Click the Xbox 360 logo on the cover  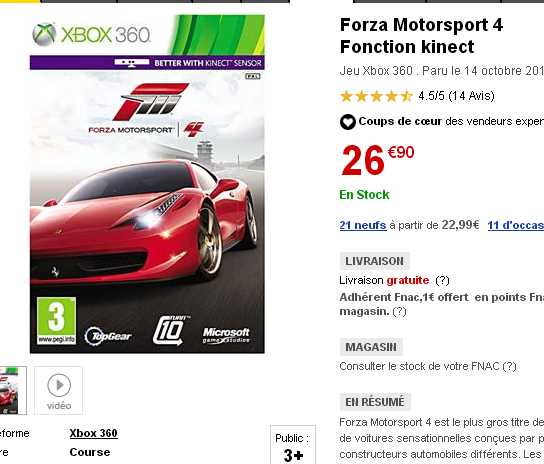(x=92, y=34)
